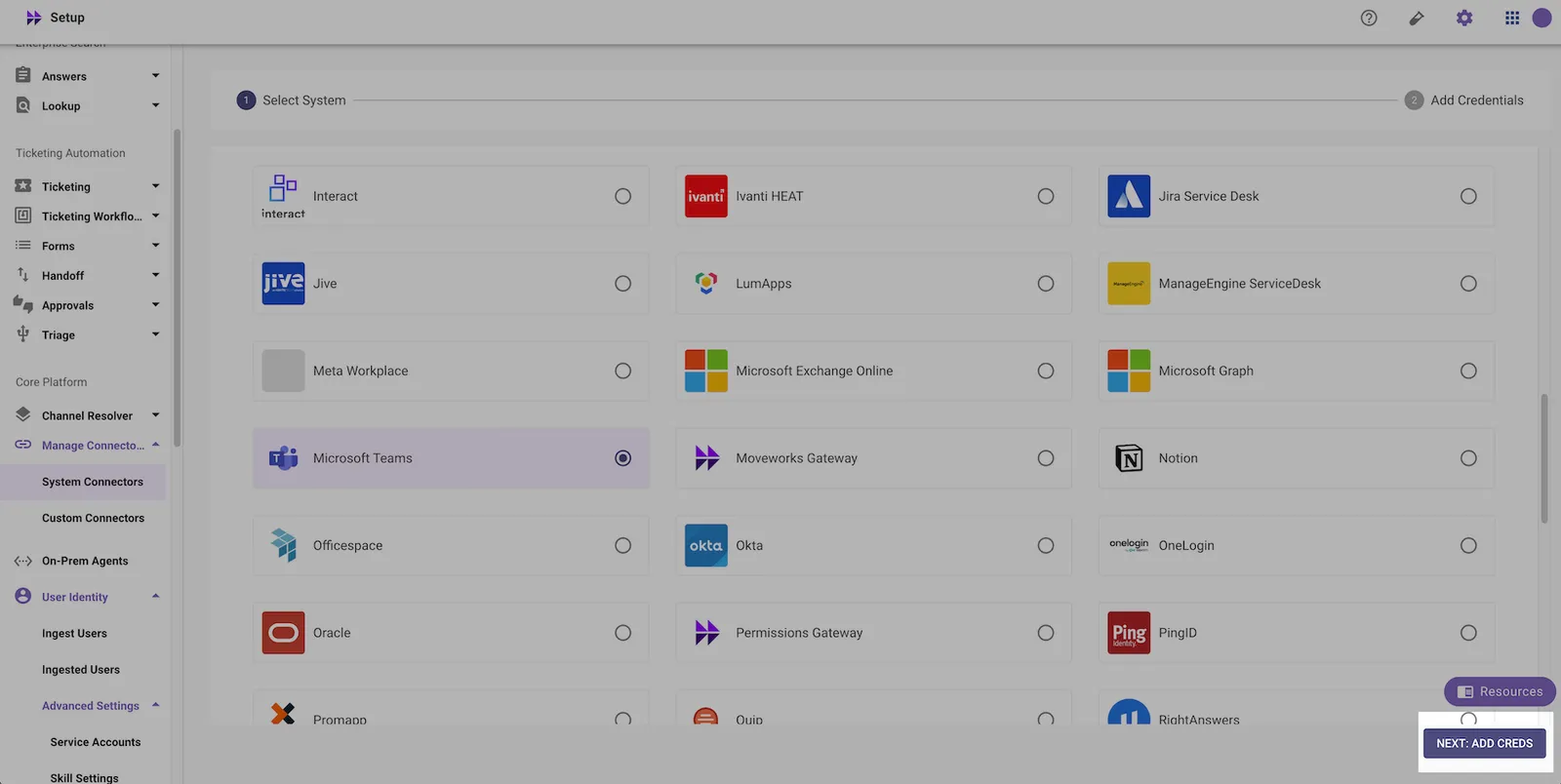Expand the Lookup sidebar section
Viewport: 1561px width, 784px height.
coord(155,105)
